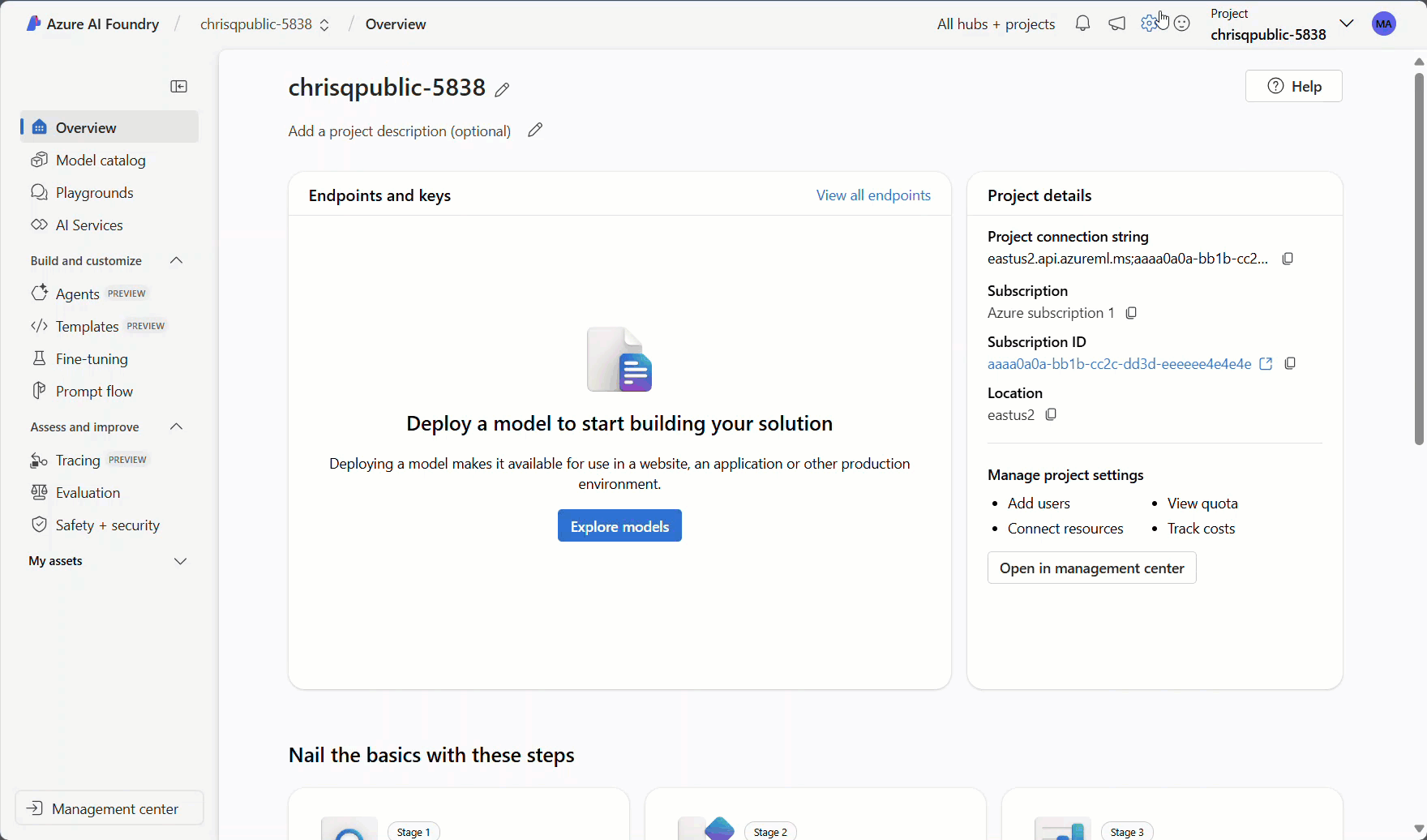Click the vertical page scrollbar
1427x840 pixels.
pyautogui.click(x=1419, y=259)
